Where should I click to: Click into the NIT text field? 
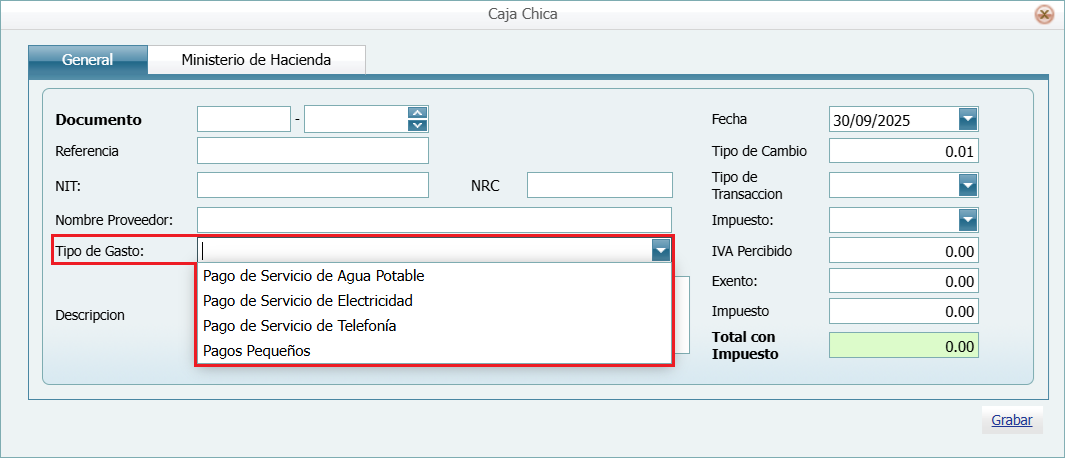pos(312,185)
